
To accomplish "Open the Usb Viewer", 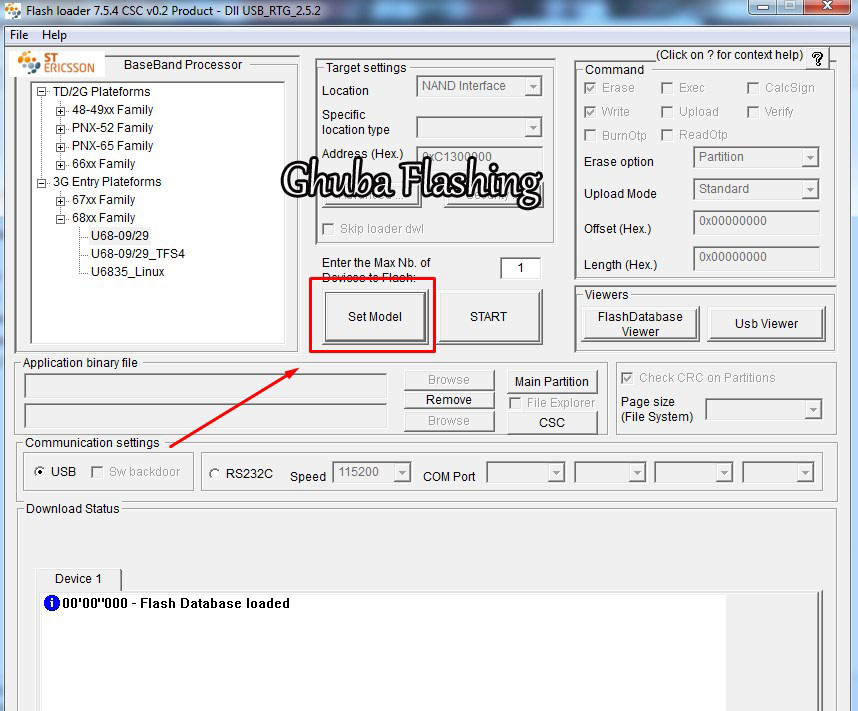I will coord(766,324).
